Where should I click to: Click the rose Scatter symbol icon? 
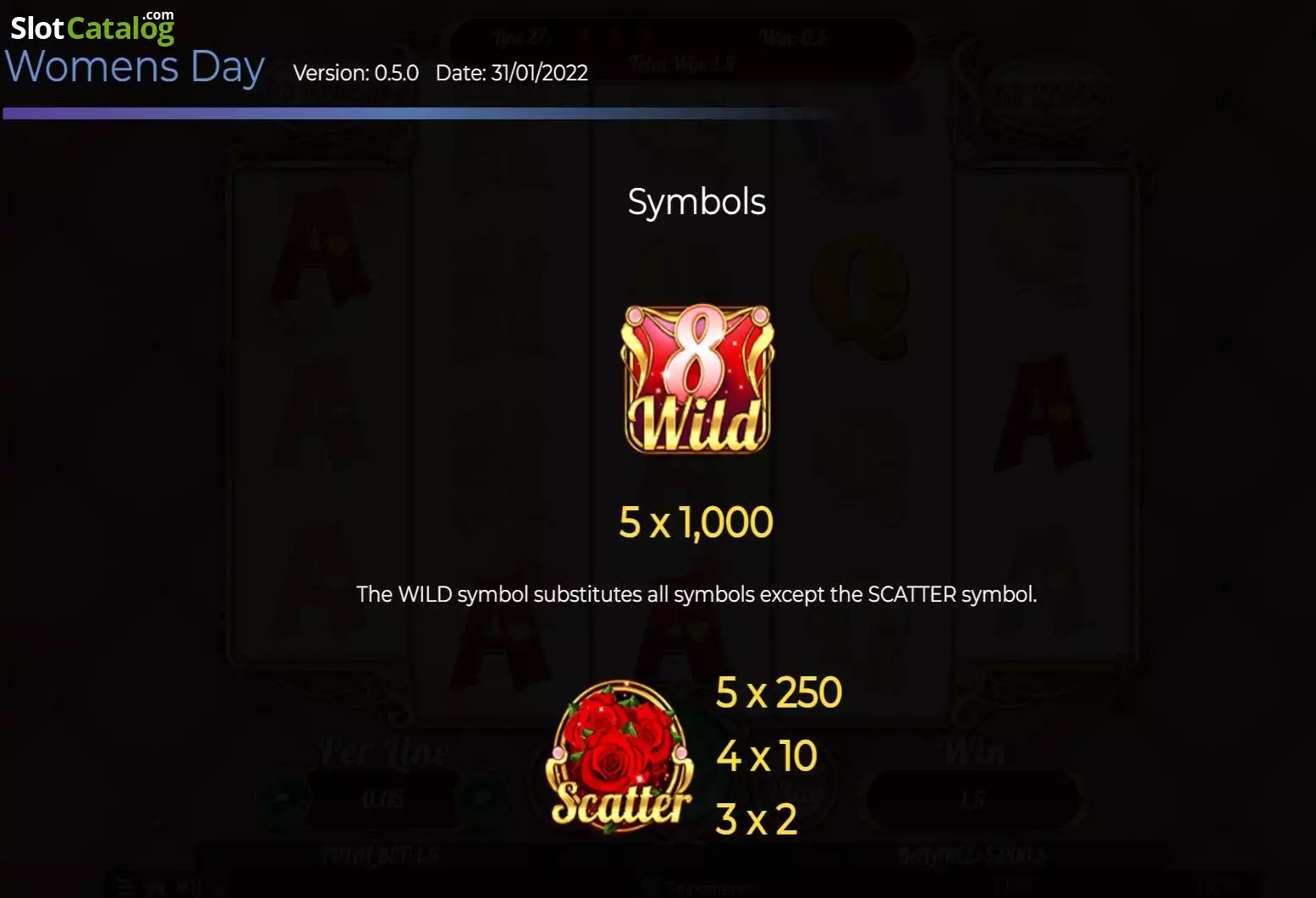[620, 755]
